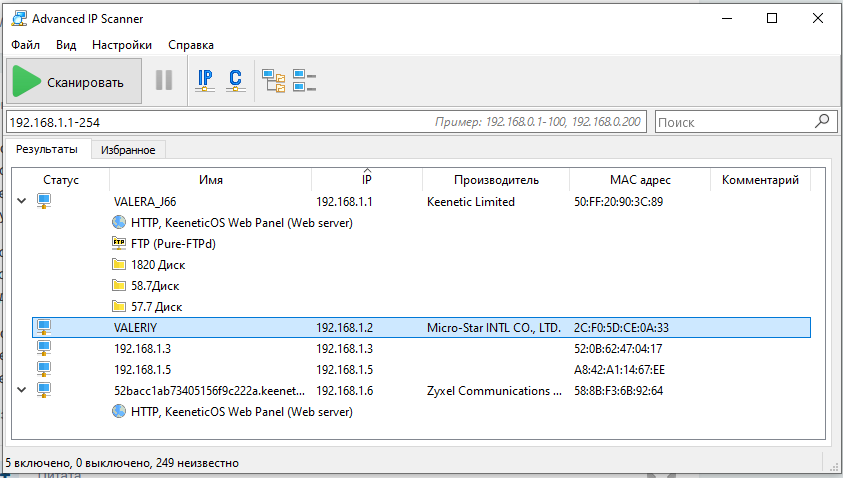Click the FTP service icon
Image resolution: width=843 pixels, height=478 pixels.
pos(119,243)
